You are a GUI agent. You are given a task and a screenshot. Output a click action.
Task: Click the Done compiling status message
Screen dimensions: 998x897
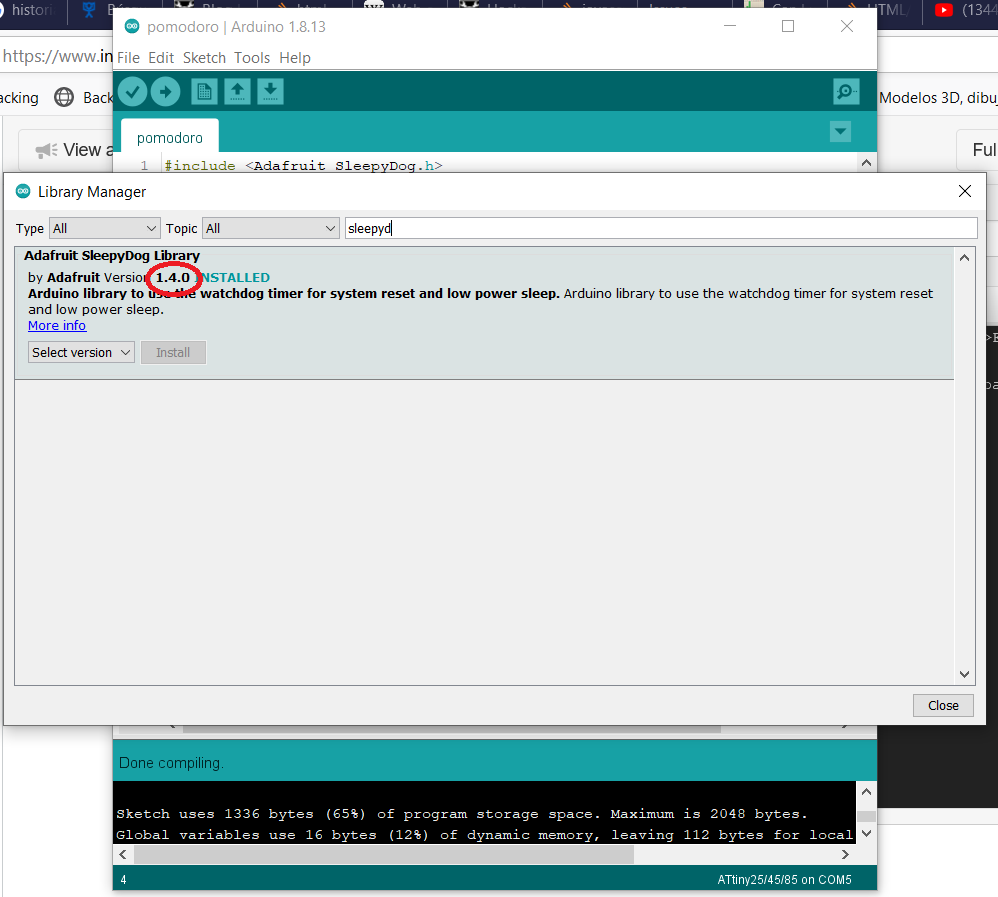tap(171, 763)
